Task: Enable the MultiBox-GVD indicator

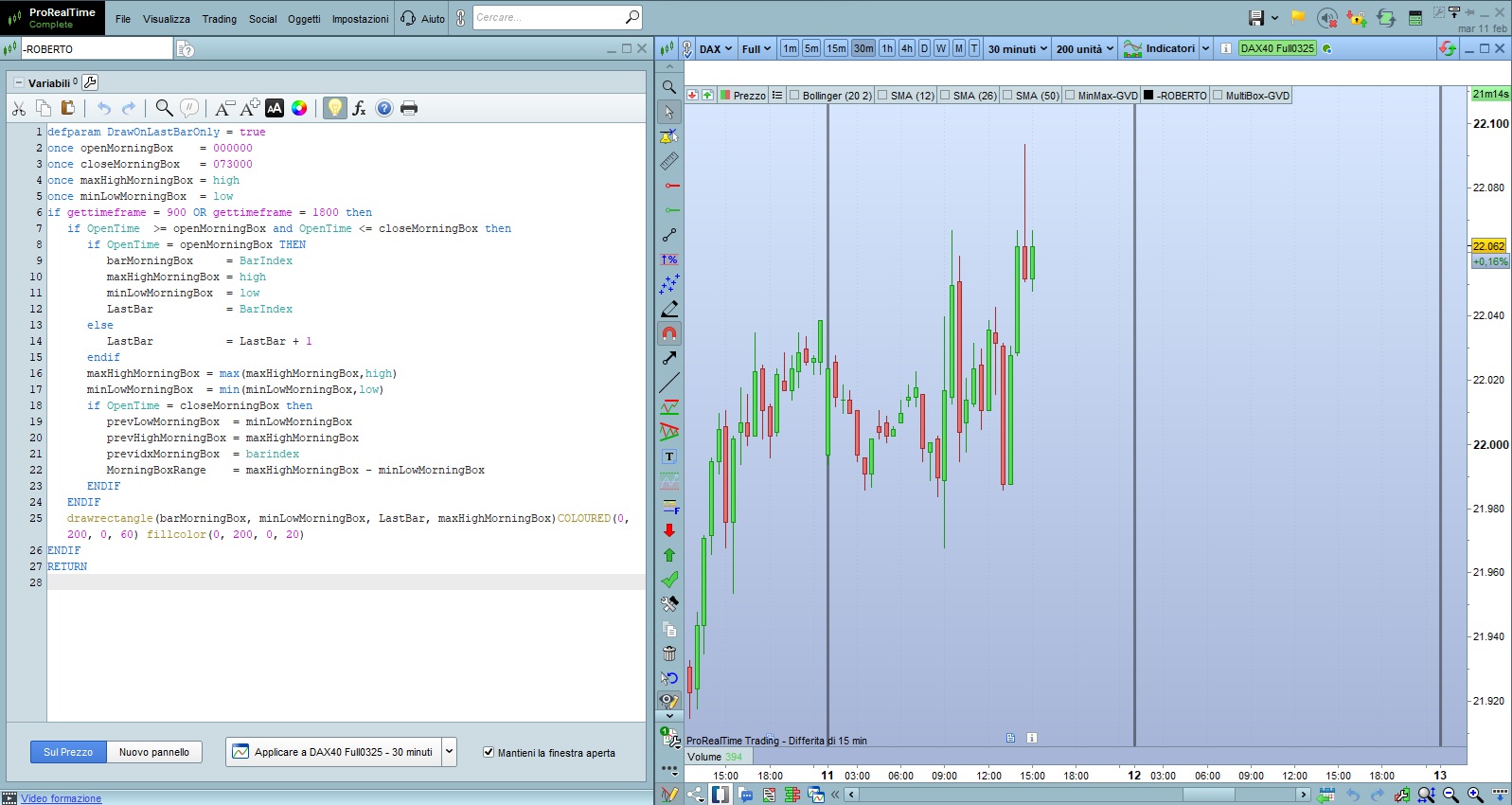Action: point(1218,96)
